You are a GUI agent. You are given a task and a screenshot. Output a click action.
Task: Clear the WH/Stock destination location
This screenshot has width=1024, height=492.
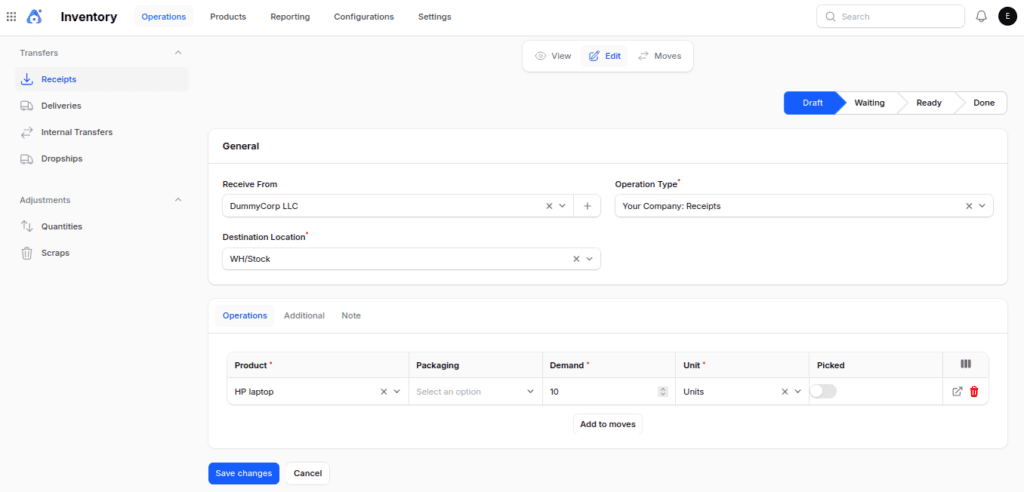click(x=576, y=259)
